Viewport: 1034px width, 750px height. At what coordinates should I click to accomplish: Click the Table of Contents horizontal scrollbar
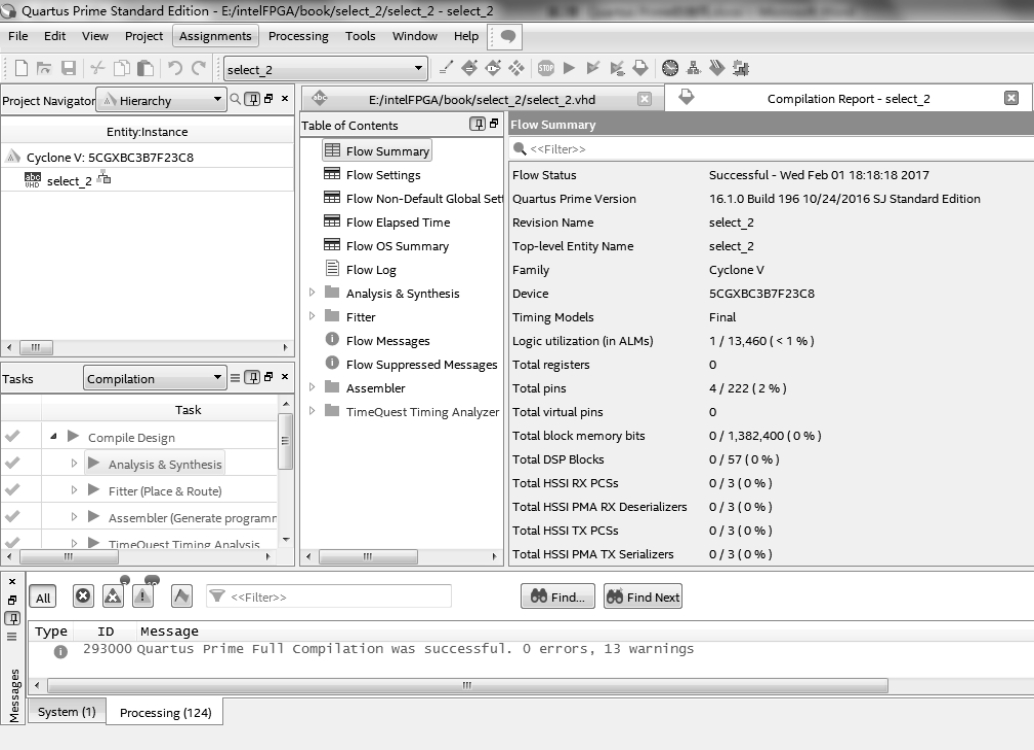click(x=368, y=557)
